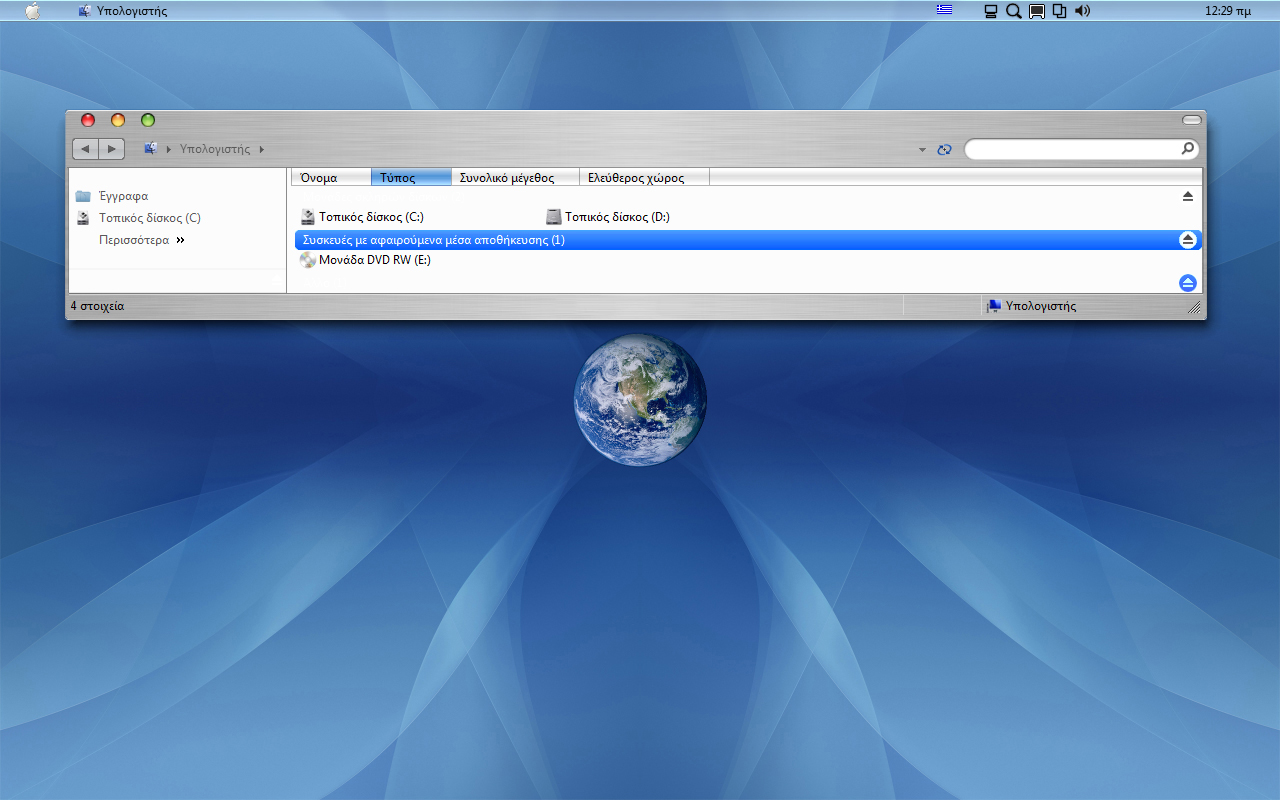This screenshot has width=1280, height=800.
Task: Click the 12:29 πμ clock
Action: pyautogui.click(x=1228, y=11)
